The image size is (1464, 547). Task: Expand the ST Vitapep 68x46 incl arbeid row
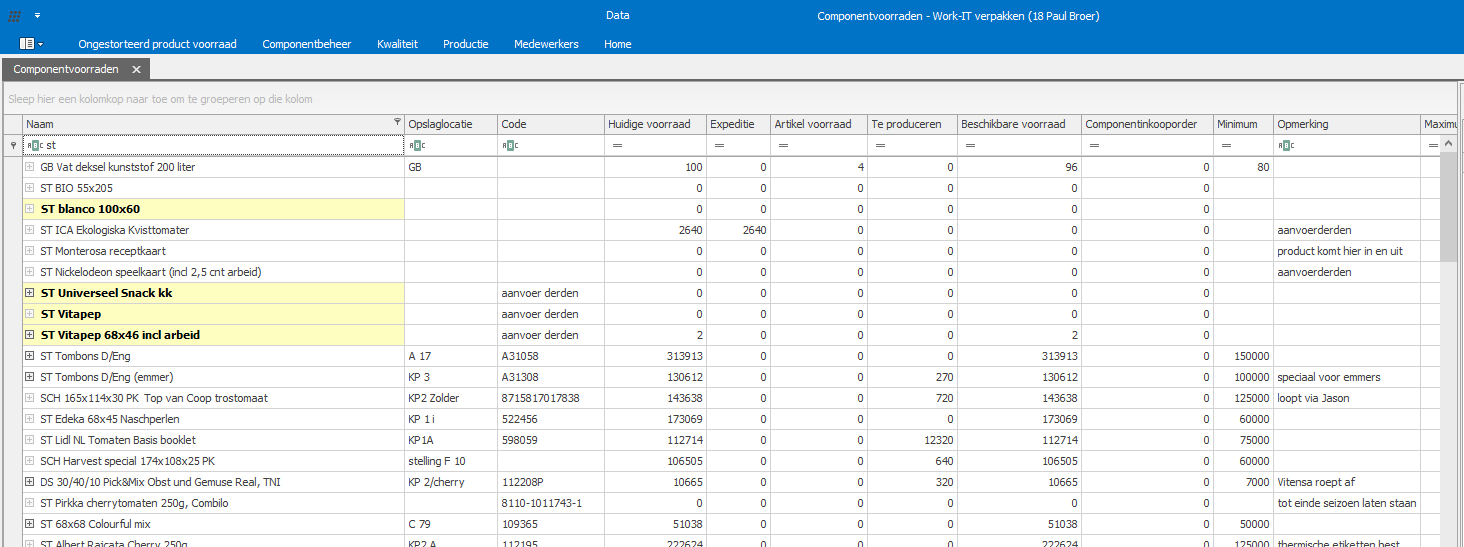point(30,335)
